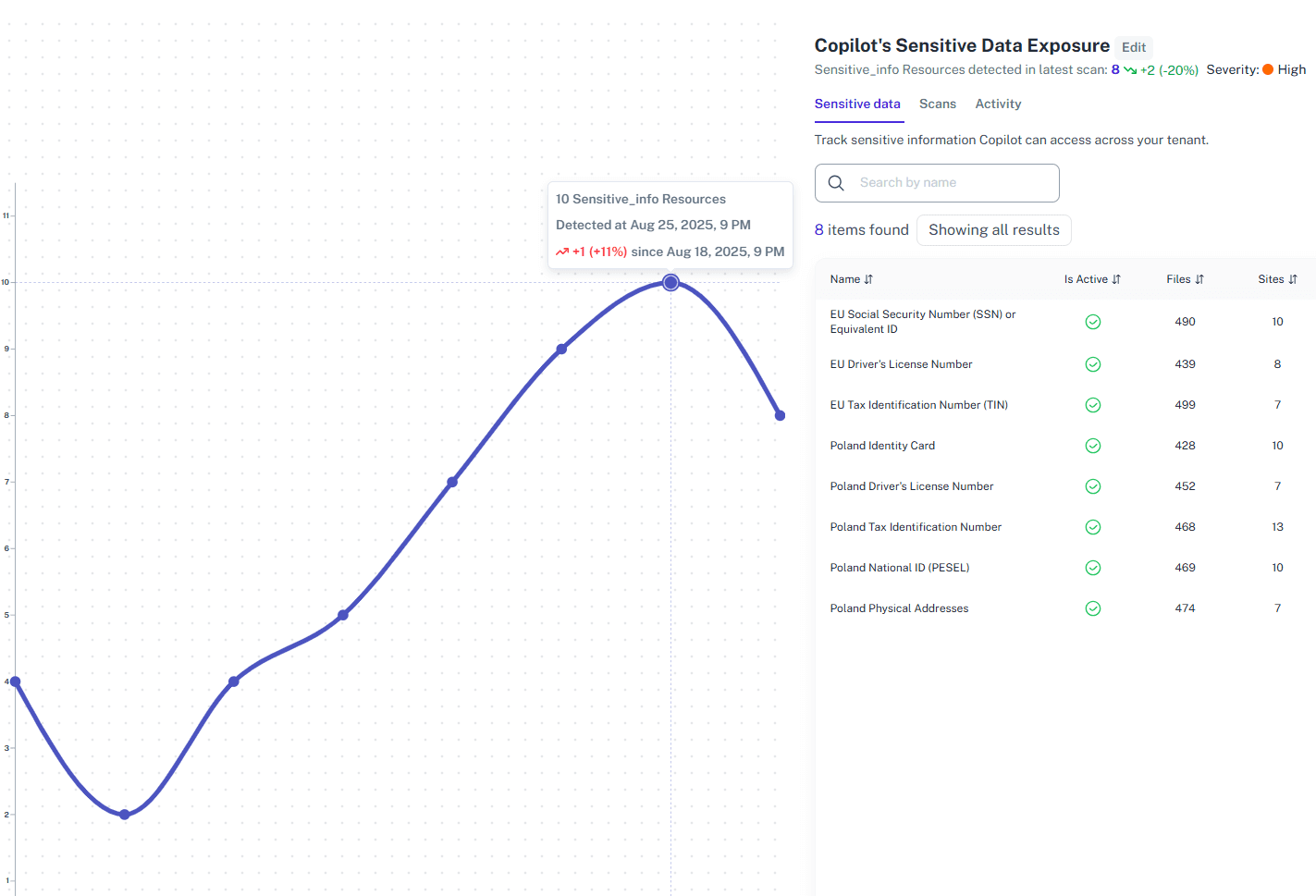
Task: Sort the table by the Sites column
Action: 1291,278
